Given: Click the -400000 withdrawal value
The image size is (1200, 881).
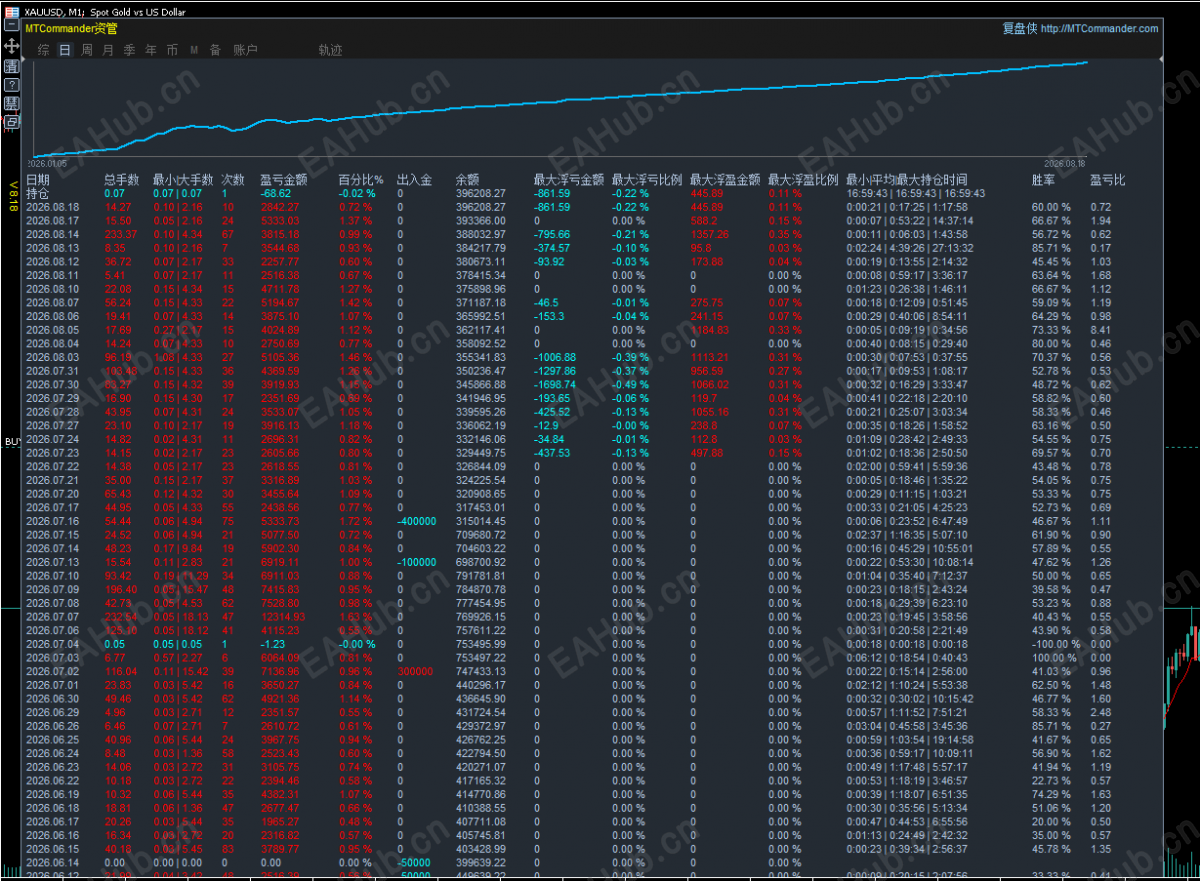Looking at the screenshot, I should [x=417, y=521].
